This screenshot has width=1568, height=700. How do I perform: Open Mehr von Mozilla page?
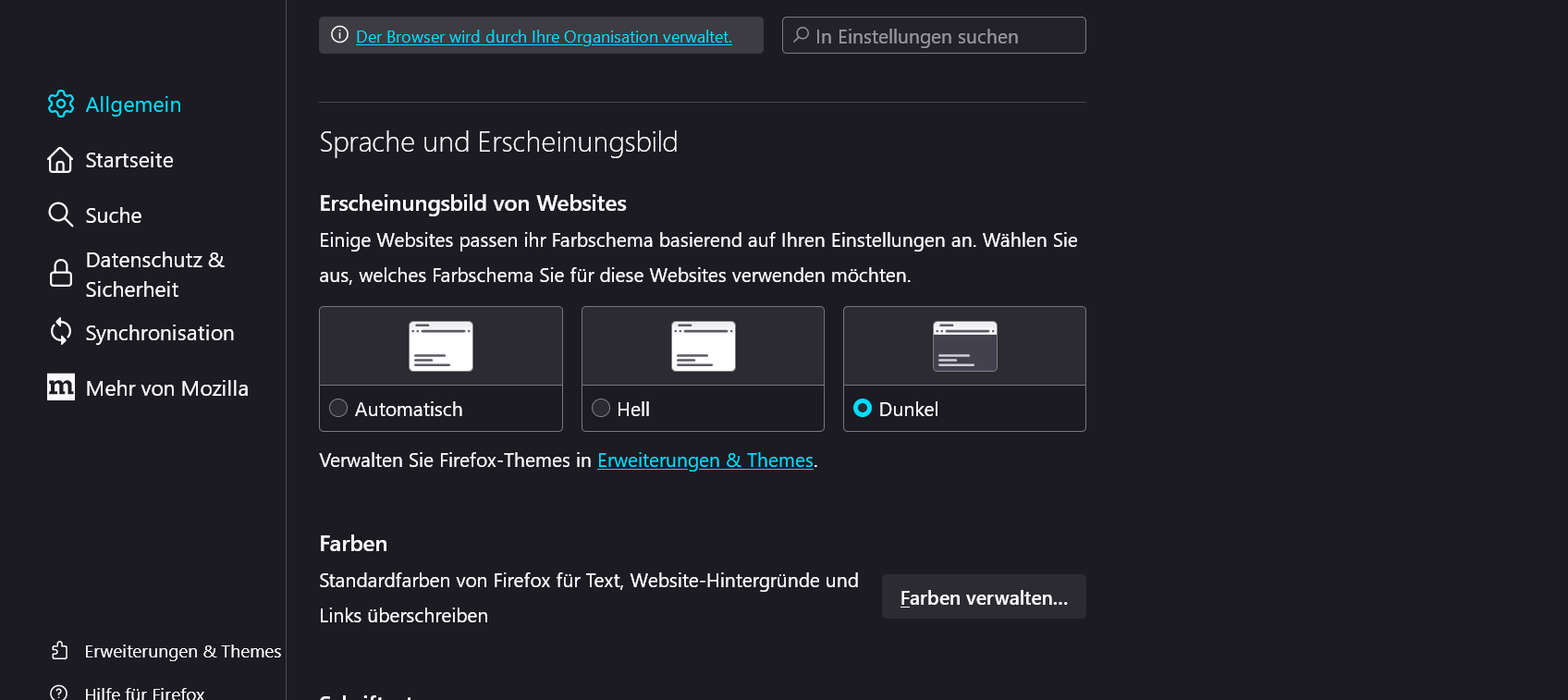point(167,388)
